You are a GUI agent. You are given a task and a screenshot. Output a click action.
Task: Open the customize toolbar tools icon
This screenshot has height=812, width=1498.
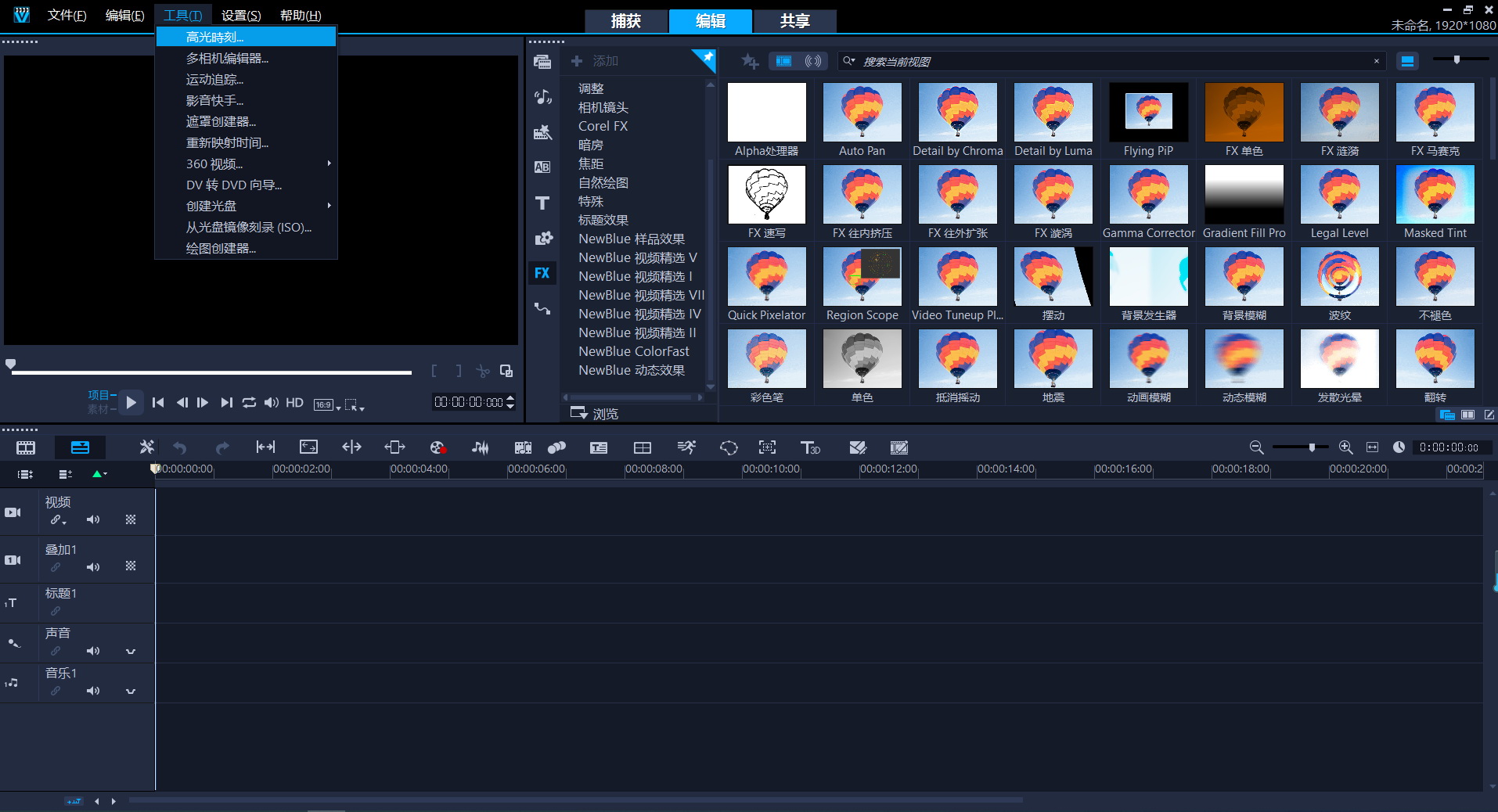click(x=146, y=447)
